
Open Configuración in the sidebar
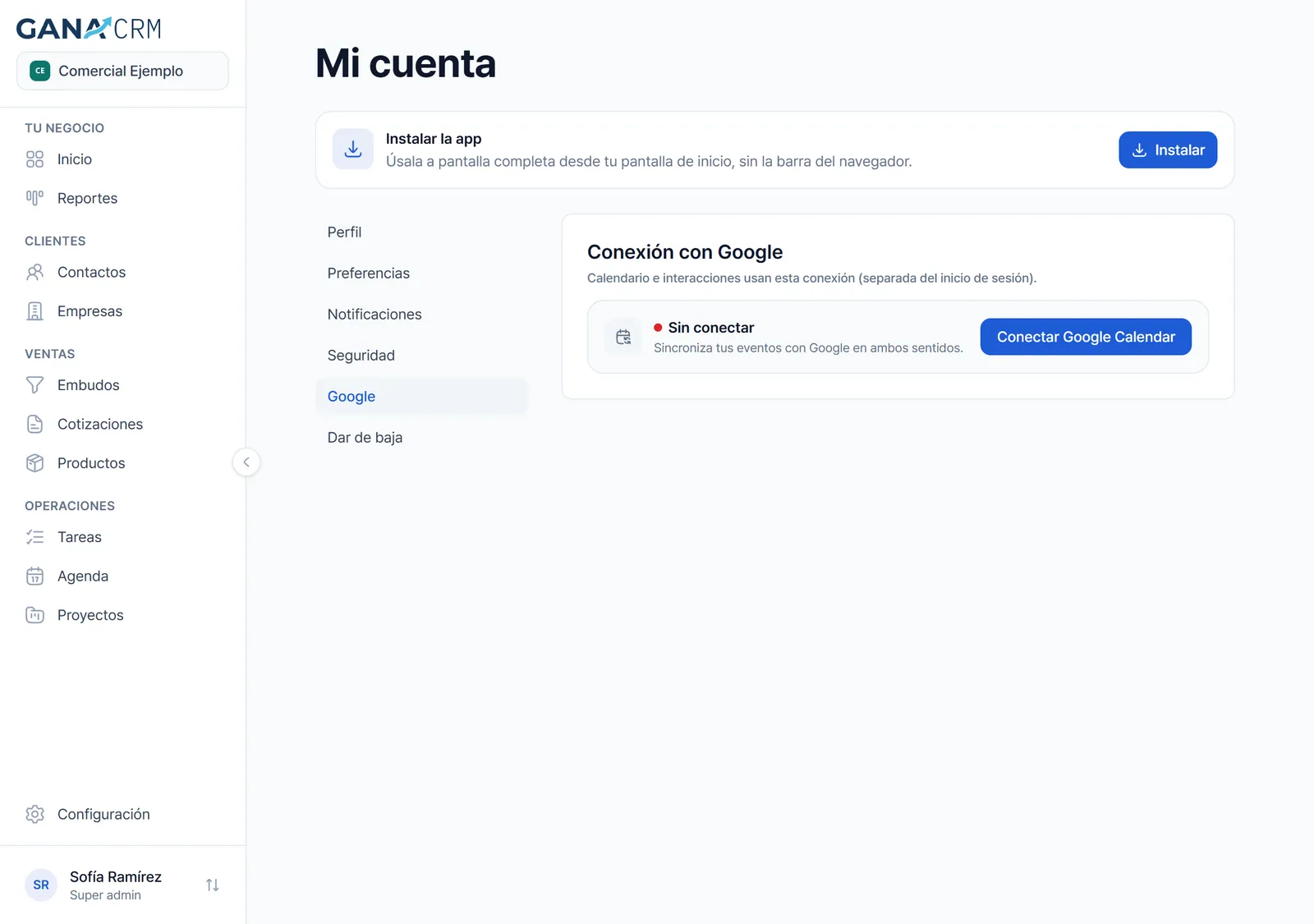(x=122, y=814)
